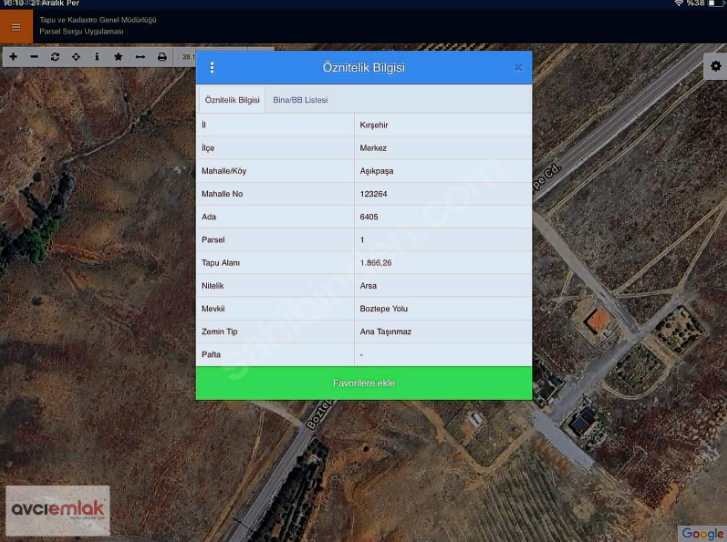
Task: Select the Öznitelik Bilgisi tab
Action: point(232,100)
